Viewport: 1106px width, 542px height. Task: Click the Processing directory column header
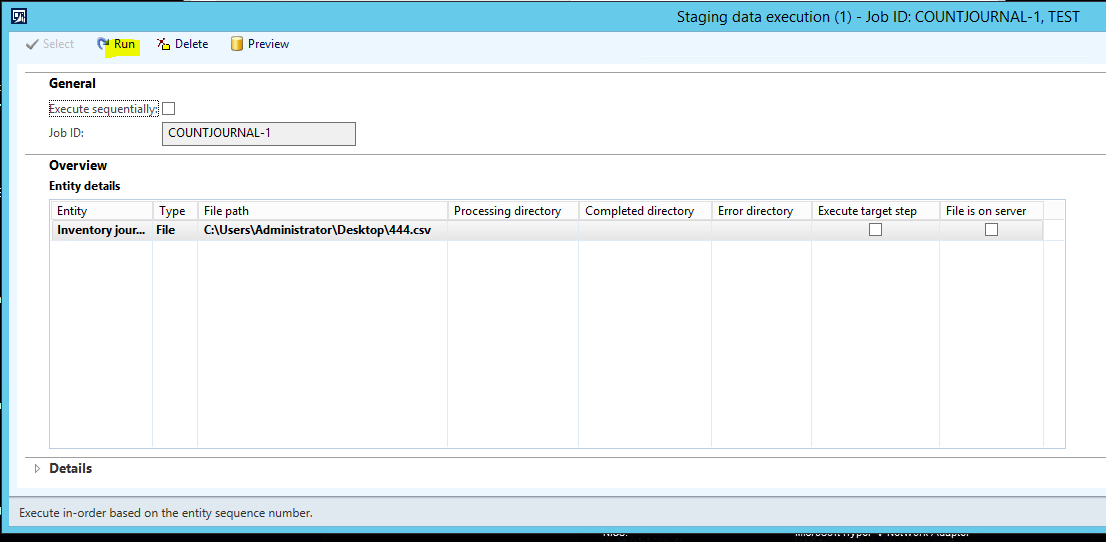[512, 211]
